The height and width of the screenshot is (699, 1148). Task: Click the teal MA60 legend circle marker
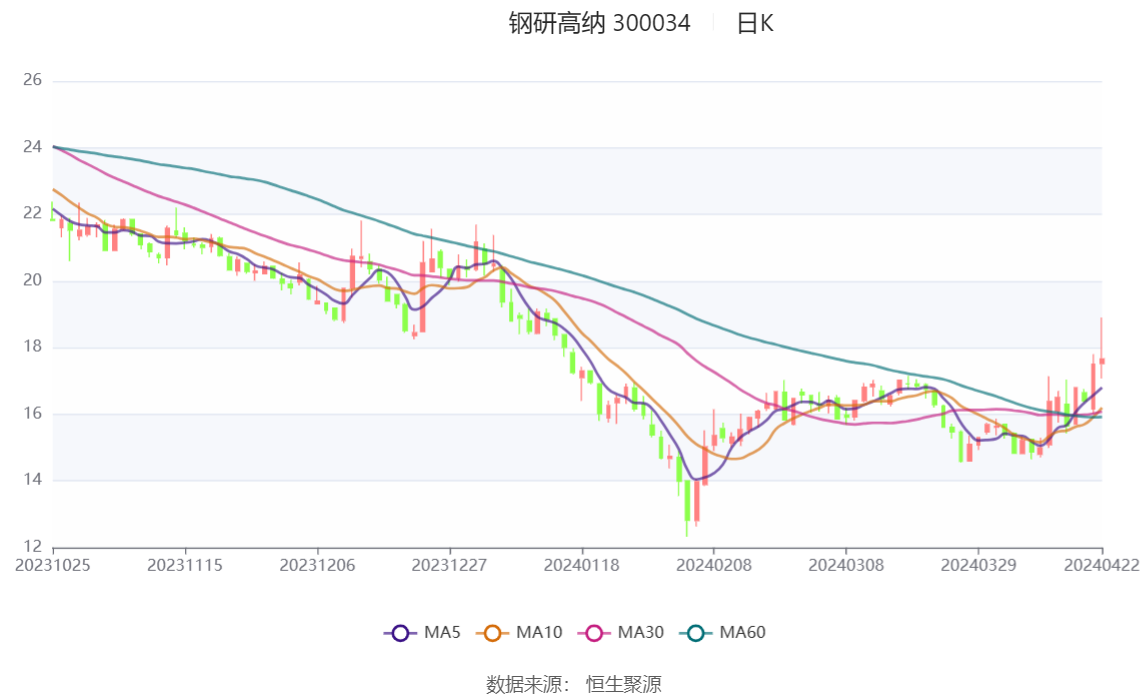[696, 633]
